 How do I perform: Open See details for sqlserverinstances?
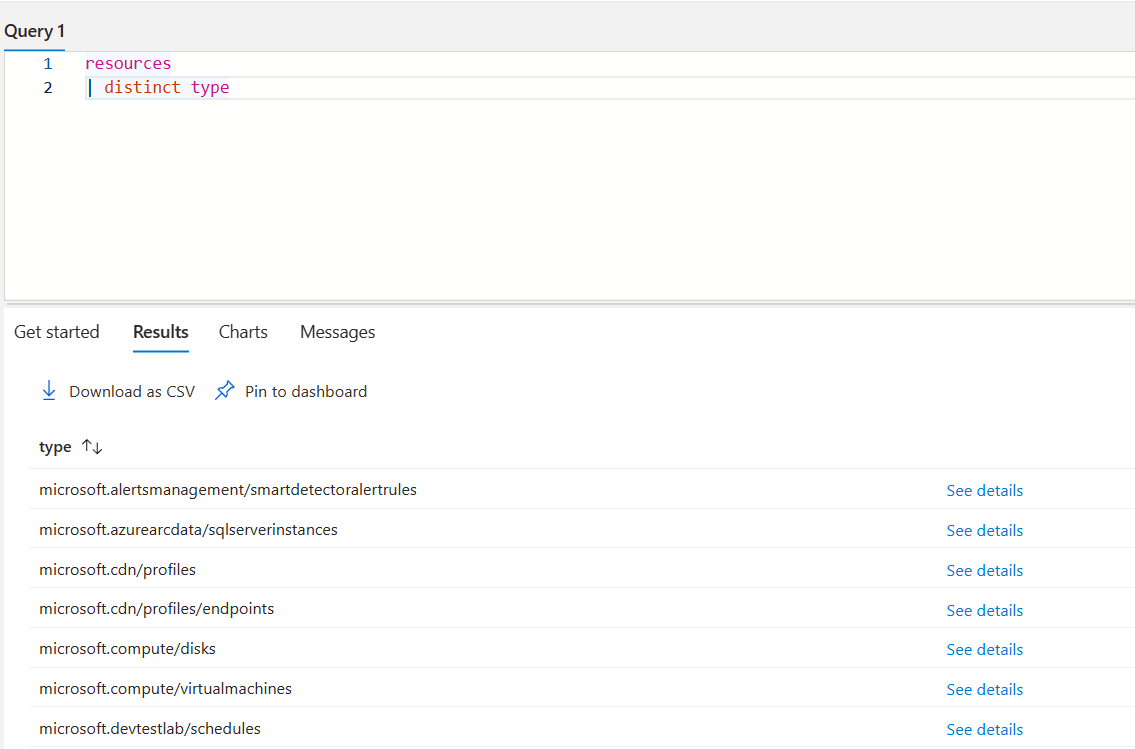click(984, 530)
